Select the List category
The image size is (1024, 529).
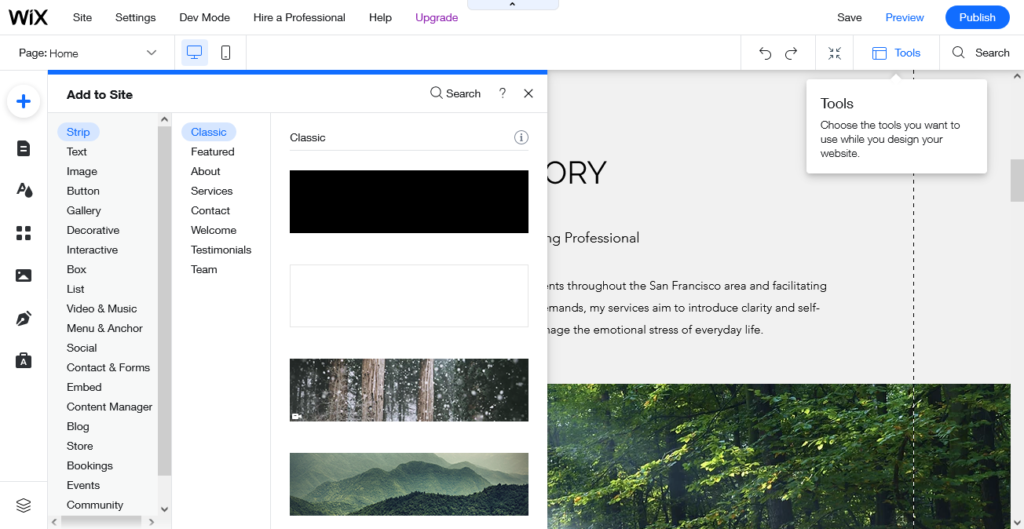[75, 289]
